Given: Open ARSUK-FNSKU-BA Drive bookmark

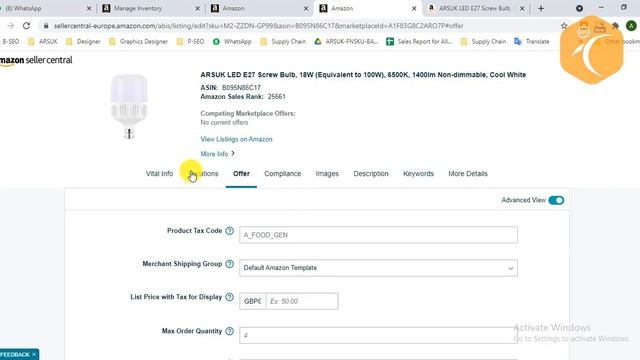Looking at the screenshot, I should 347,42.
